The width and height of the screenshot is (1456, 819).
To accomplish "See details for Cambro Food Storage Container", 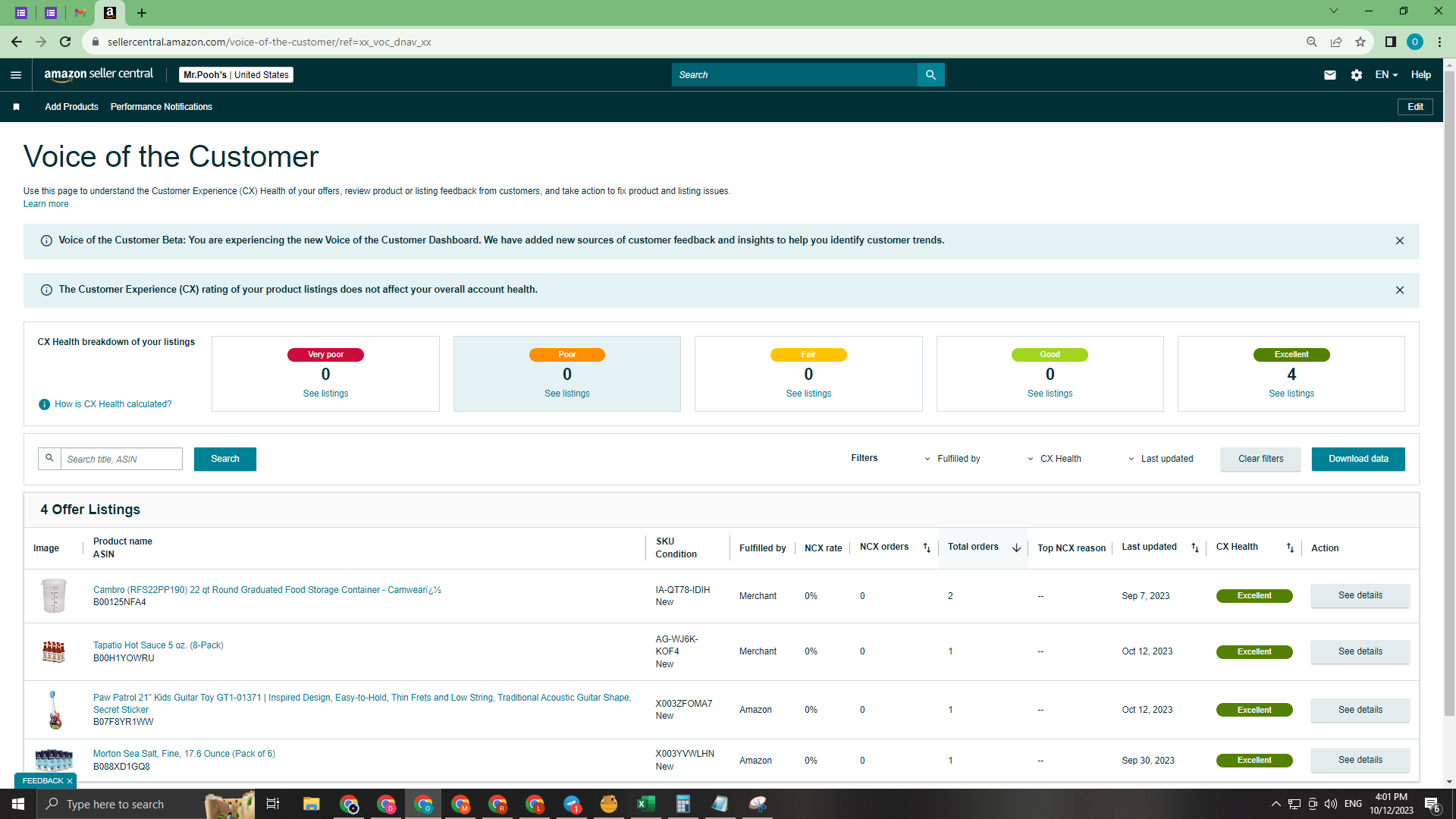I will coord(1360,595).
